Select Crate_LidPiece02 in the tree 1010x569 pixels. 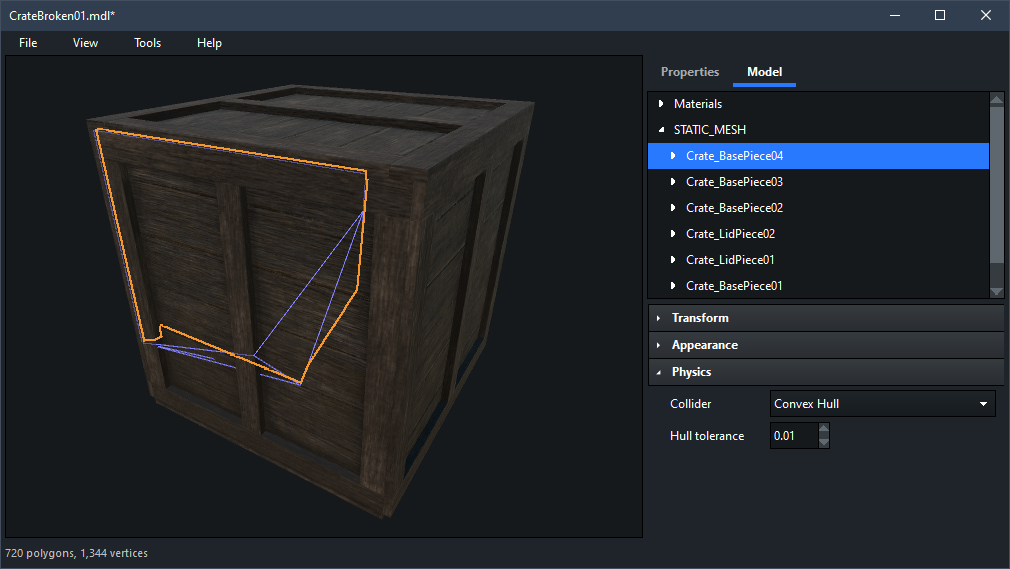coord(818,234)
